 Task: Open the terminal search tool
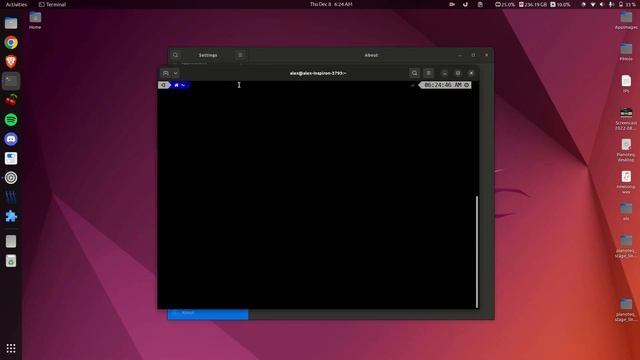click(414, 73)
